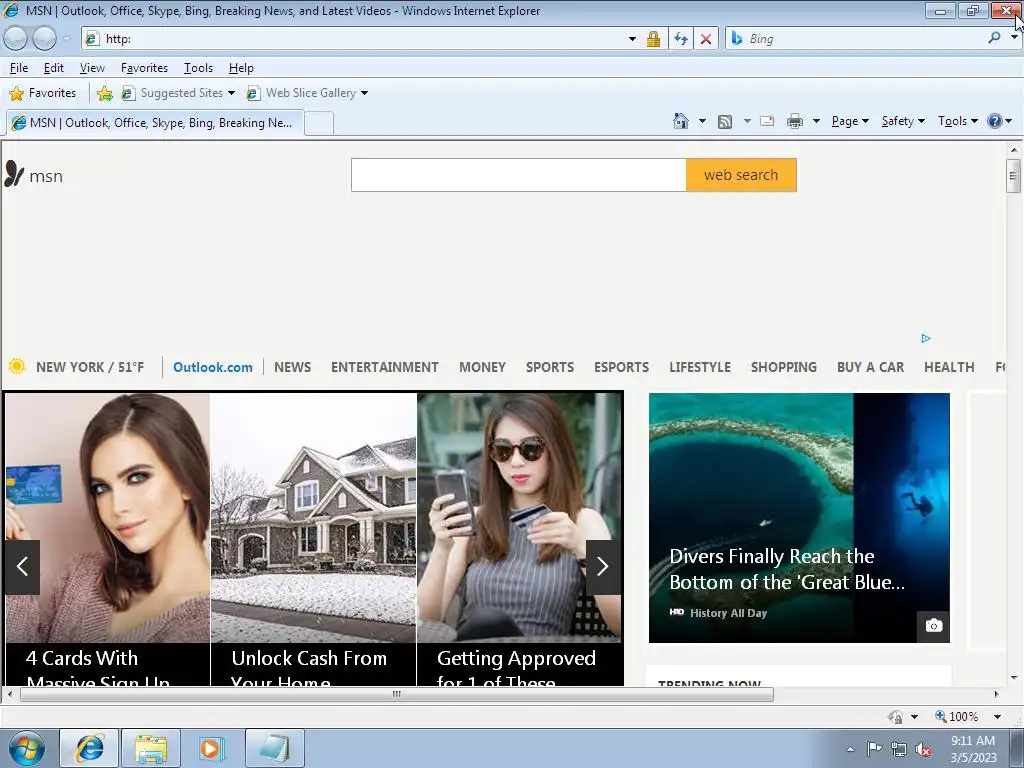
Task: Select the MSN browser tab
Action: click(x=155, y=123)
